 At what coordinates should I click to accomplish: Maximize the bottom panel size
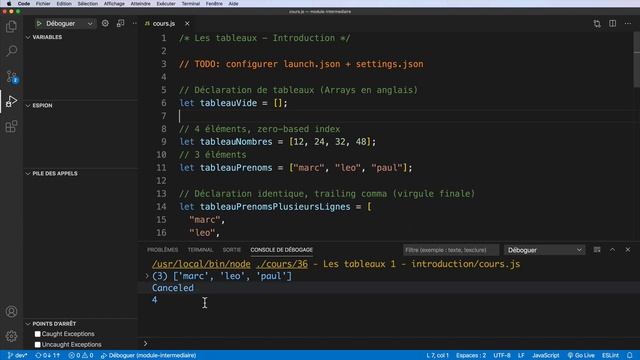[x=613, y=250]
